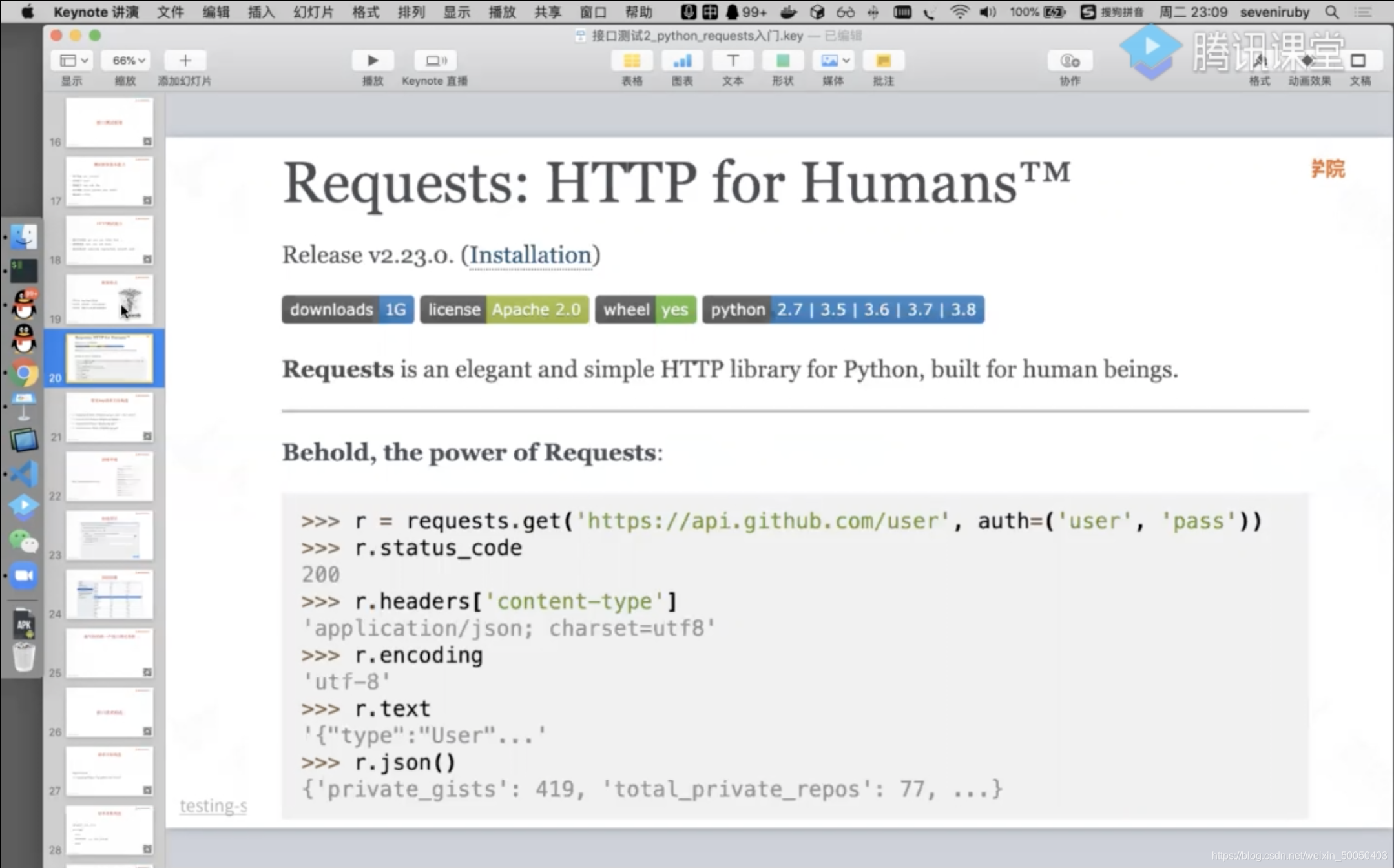Insert a shape from toolbar
The width and height of the screenshot is (1394, 868).
pos(782,61)
